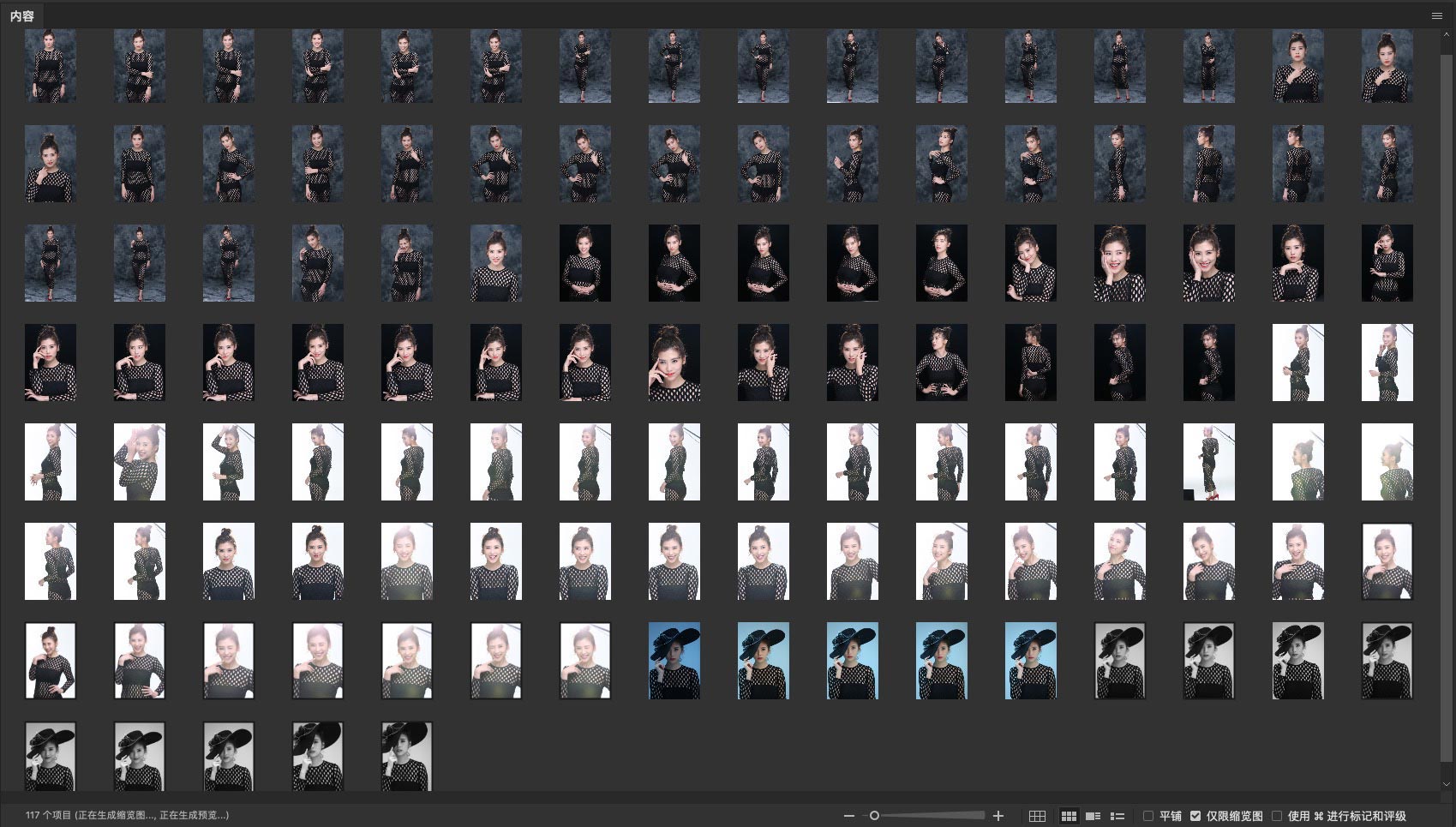Select the first blue-sky hat portrait thumbnail
Viewport: 1456px width, 827px height.
[674, 661]
